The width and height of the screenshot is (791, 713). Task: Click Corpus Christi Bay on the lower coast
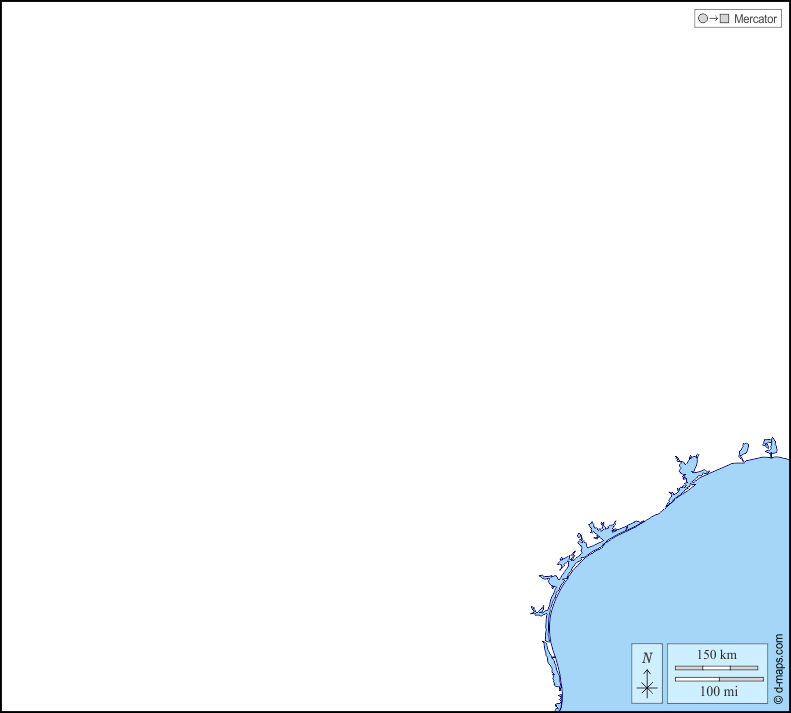[550, 580]
